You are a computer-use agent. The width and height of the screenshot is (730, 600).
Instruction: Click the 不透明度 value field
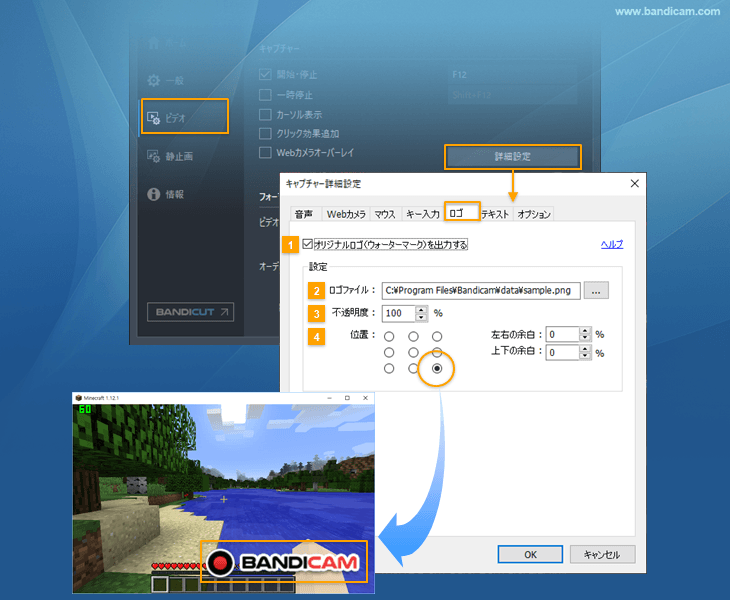click(x=399, y=313)
